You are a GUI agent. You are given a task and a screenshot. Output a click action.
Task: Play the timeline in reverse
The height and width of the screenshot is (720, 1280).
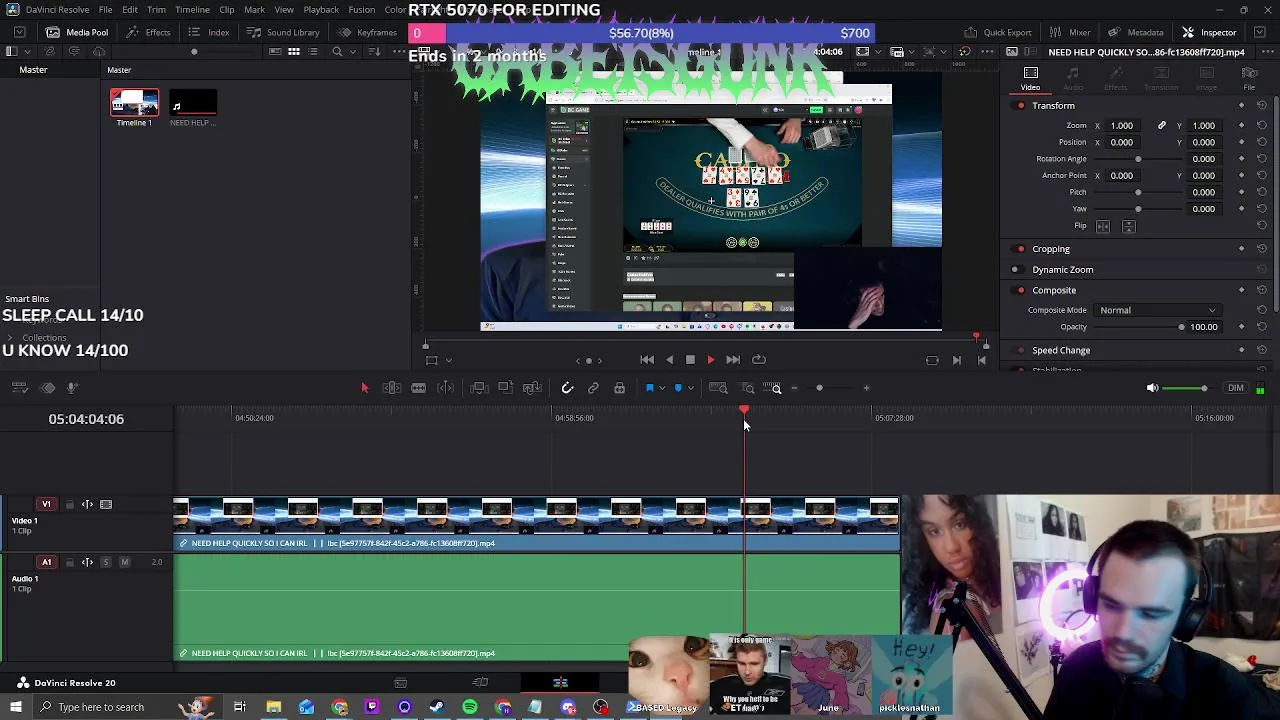tap(669, 360)
